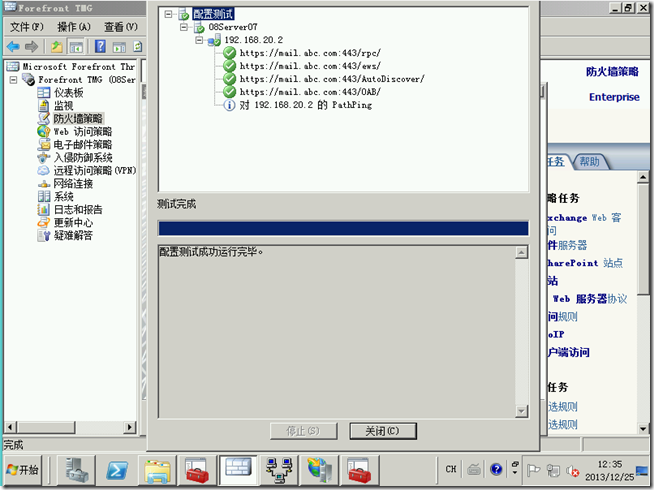Click the tray help question mark icon

point(496,470)
